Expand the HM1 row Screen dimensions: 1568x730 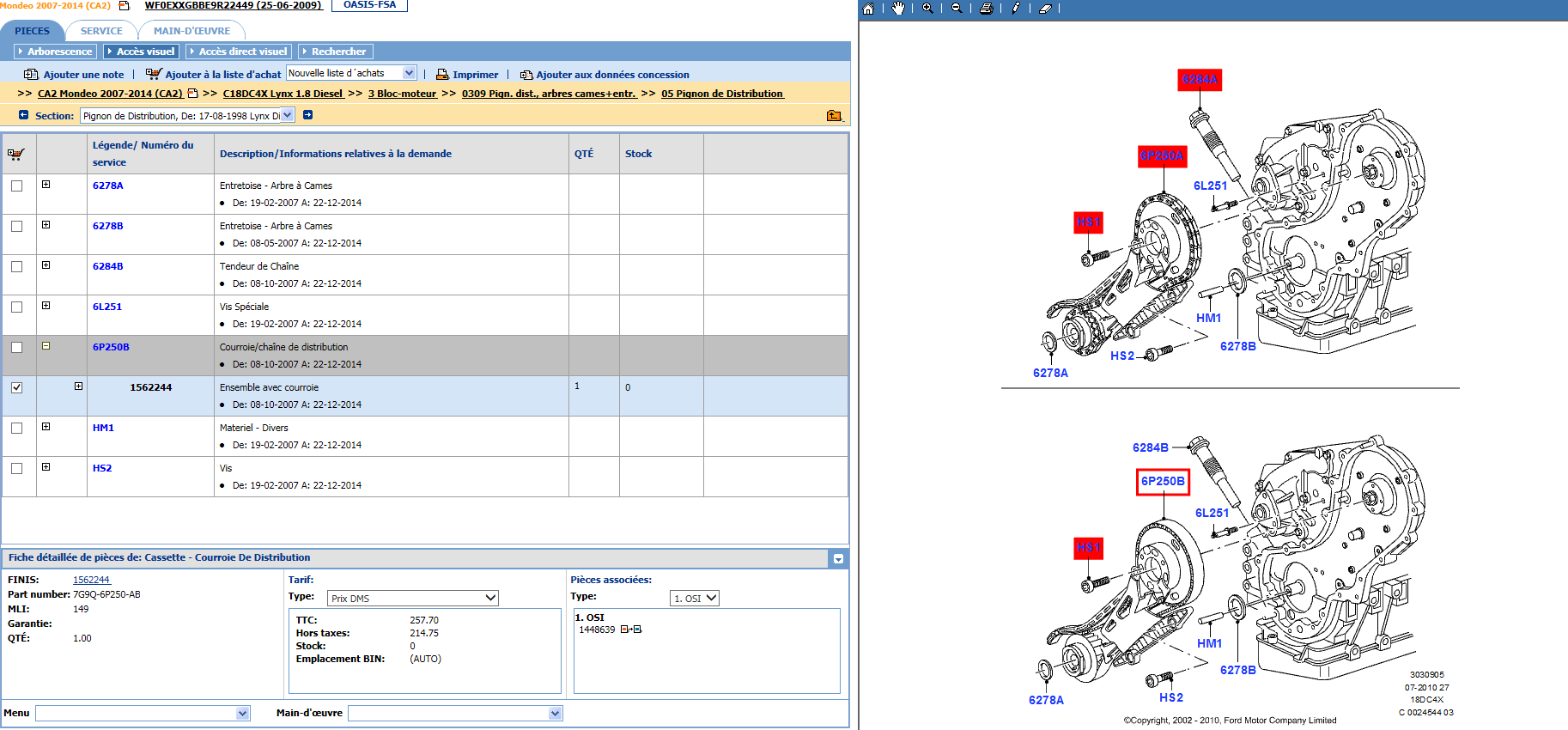click(46, 427)
